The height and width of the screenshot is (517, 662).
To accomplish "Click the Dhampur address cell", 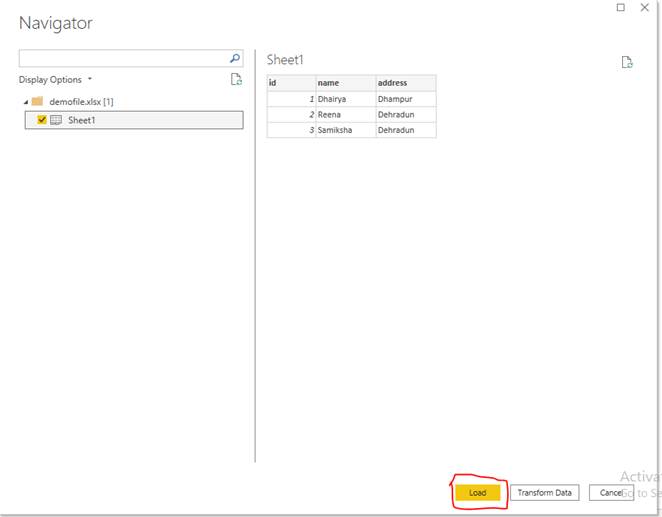I will pyautogui.click(x=406, y=99).
